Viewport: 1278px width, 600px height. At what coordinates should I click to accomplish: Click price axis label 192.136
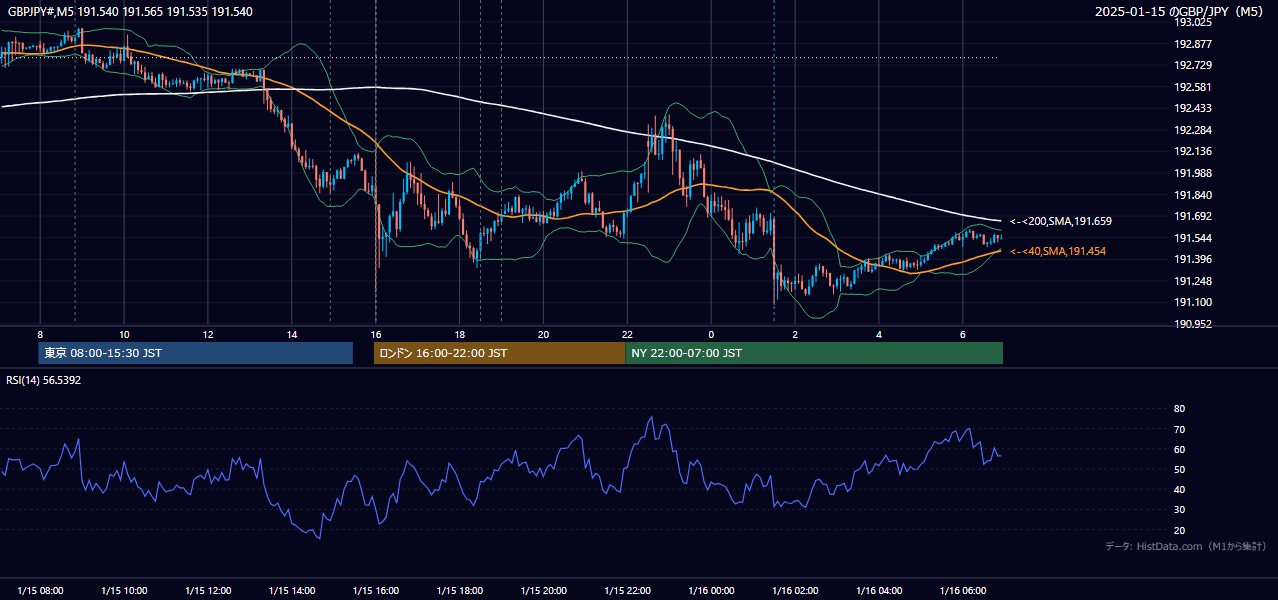pos(1193,152)
